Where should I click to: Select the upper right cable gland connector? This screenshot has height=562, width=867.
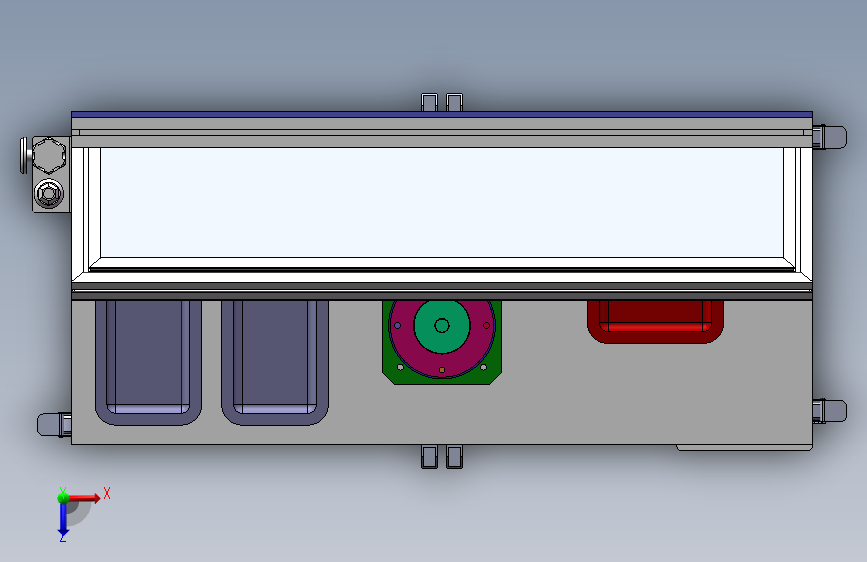pyautogui.click(x=829, y=137)
